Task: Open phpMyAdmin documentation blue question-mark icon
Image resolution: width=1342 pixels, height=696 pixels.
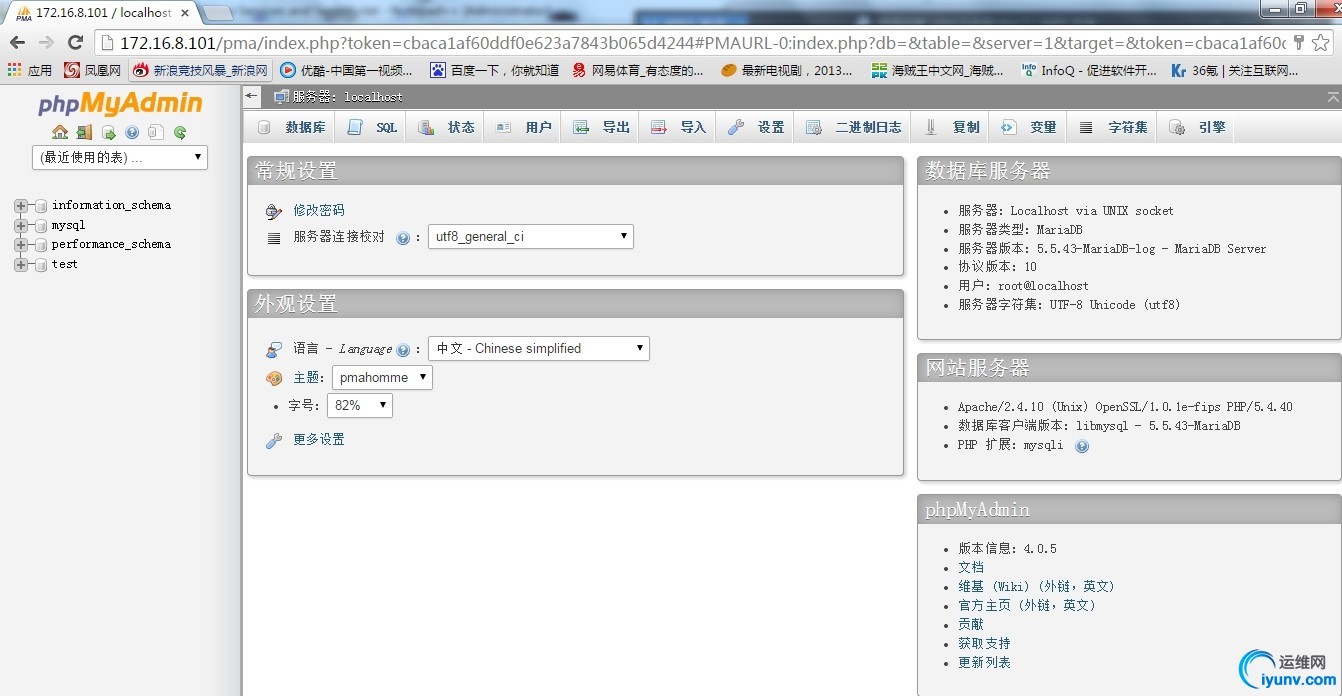Action: pos(132,132)
